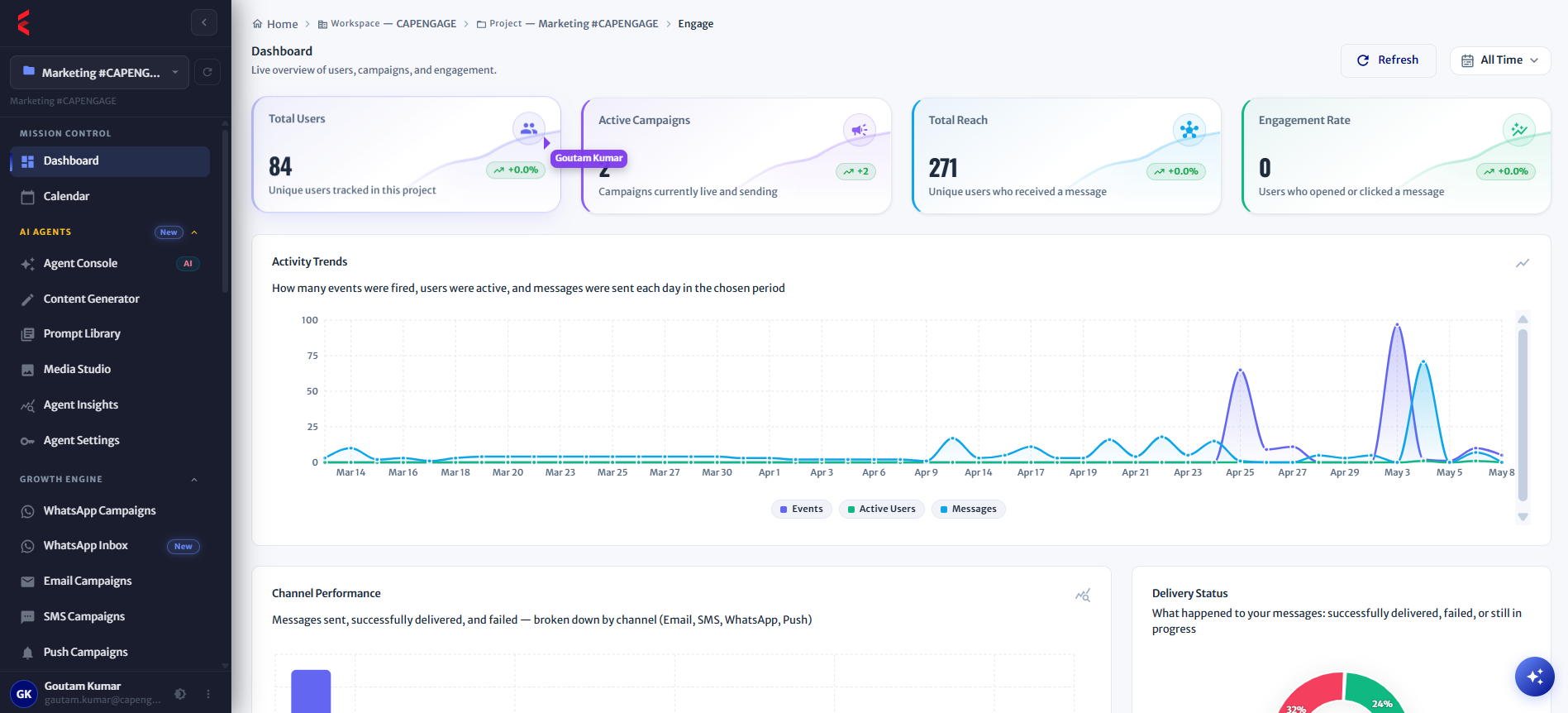Toggle the Active Users legend series
This screenshot has height=713, width=1568.
pos(881,509)
